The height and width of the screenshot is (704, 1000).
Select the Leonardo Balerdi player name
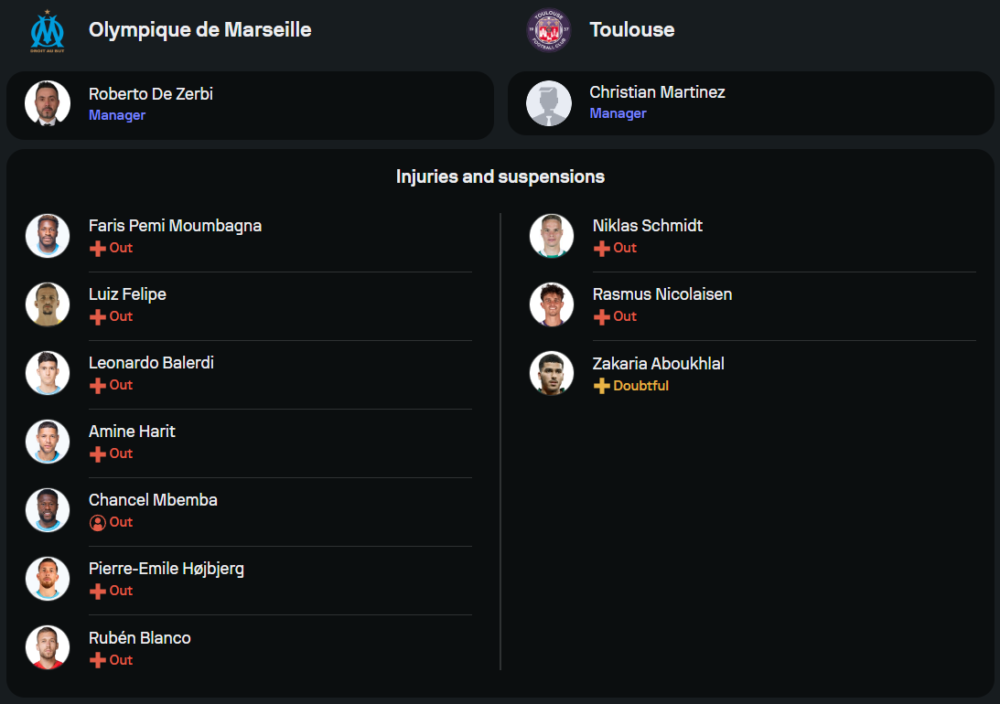point(151,363)
